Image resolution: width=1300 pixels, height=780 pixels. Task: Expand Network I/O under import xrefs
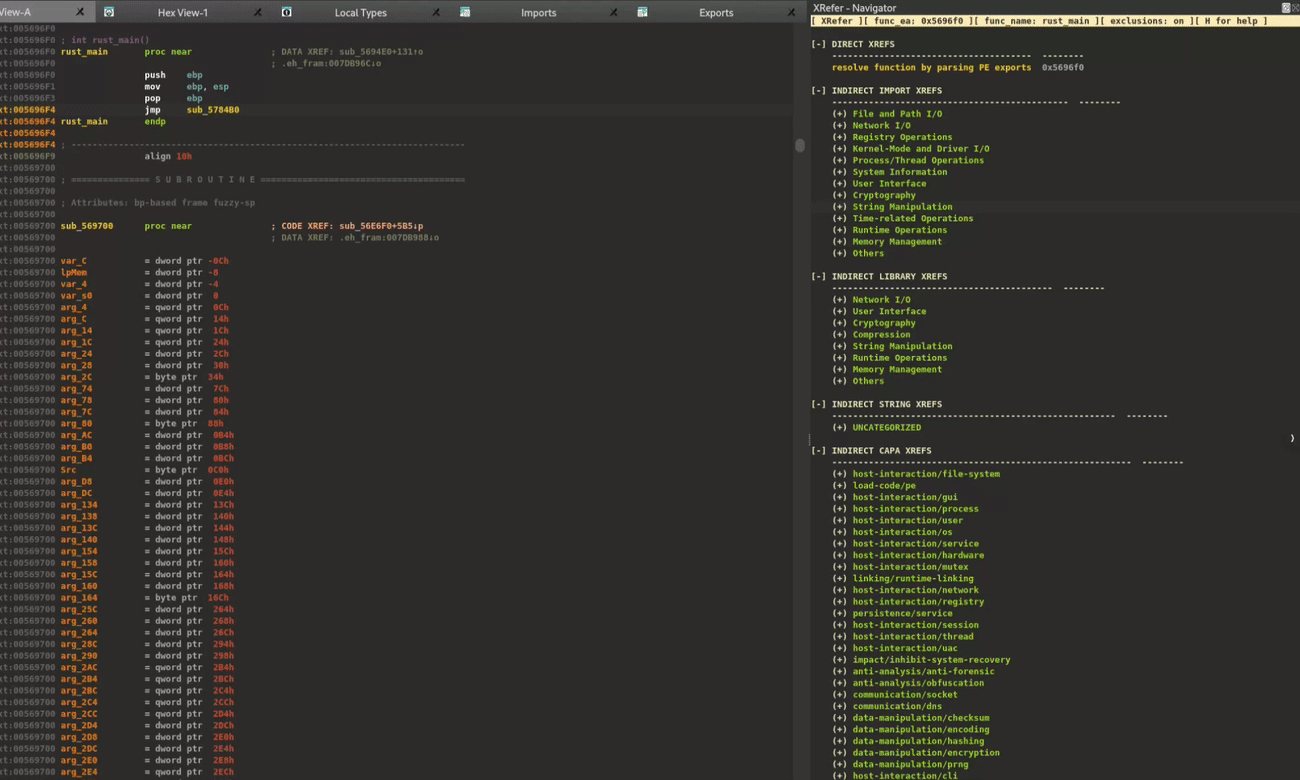click(840, 126)
